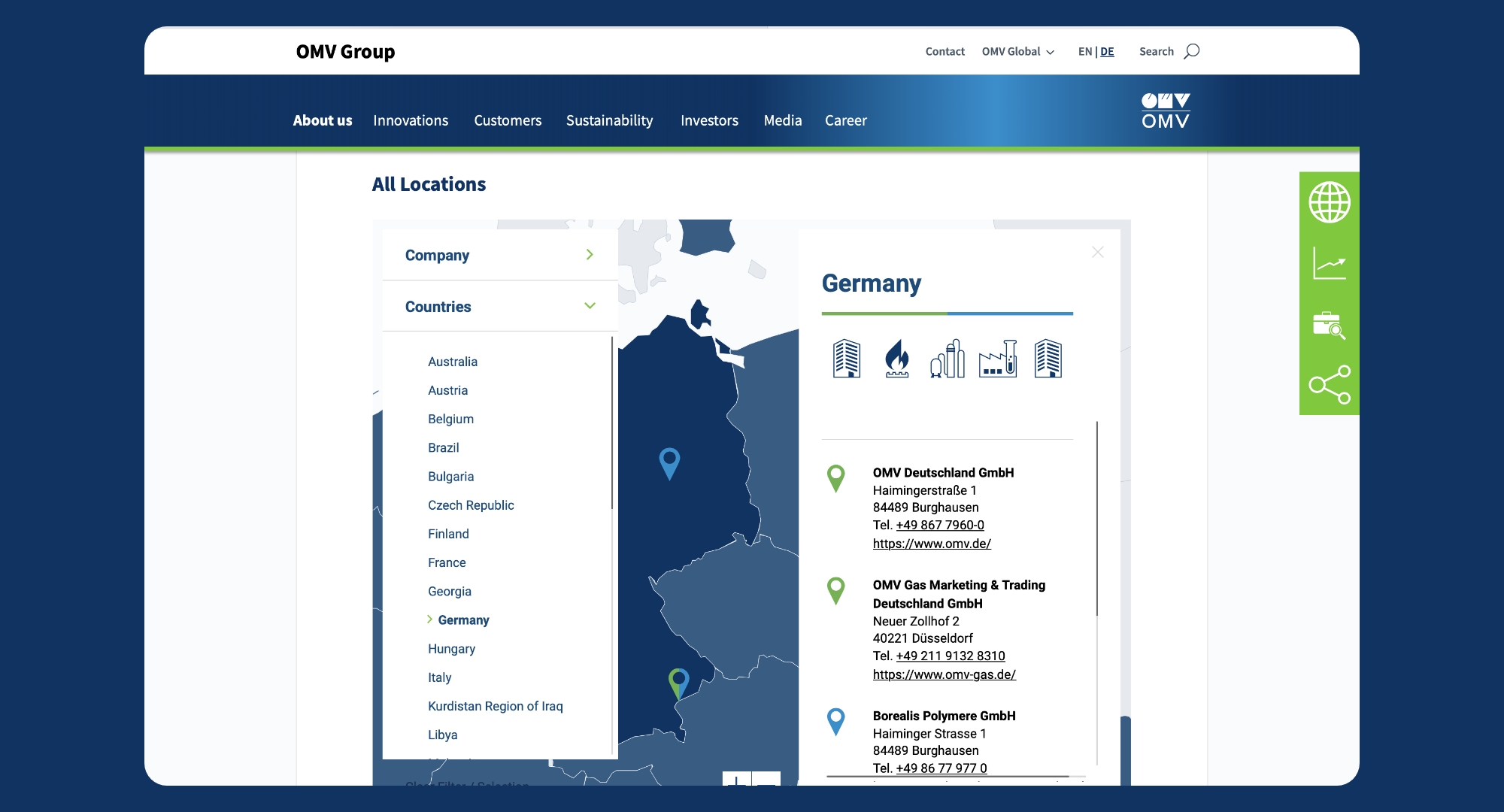Open the Investors menu item
The height and width of the screenshot is (812, 1504).
[x=708, y=120]
